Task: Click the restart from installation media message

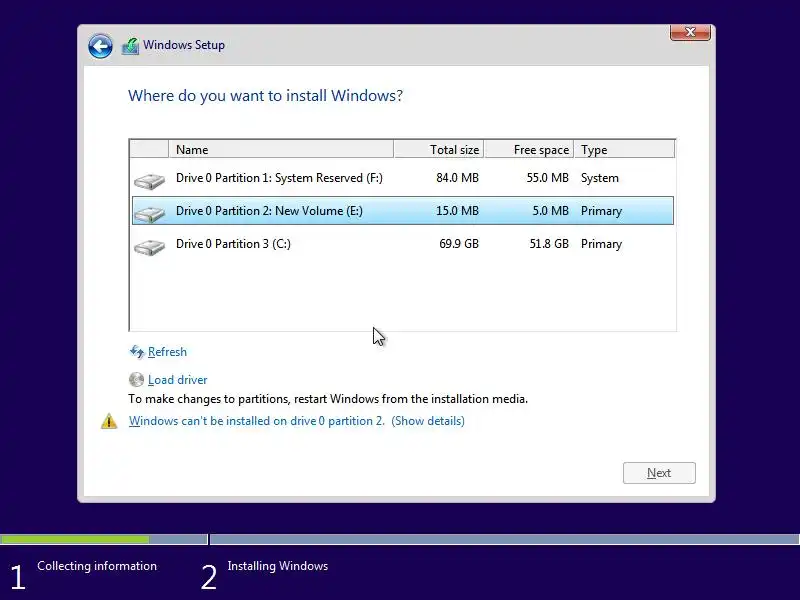Action: click(x=328, y=399)
